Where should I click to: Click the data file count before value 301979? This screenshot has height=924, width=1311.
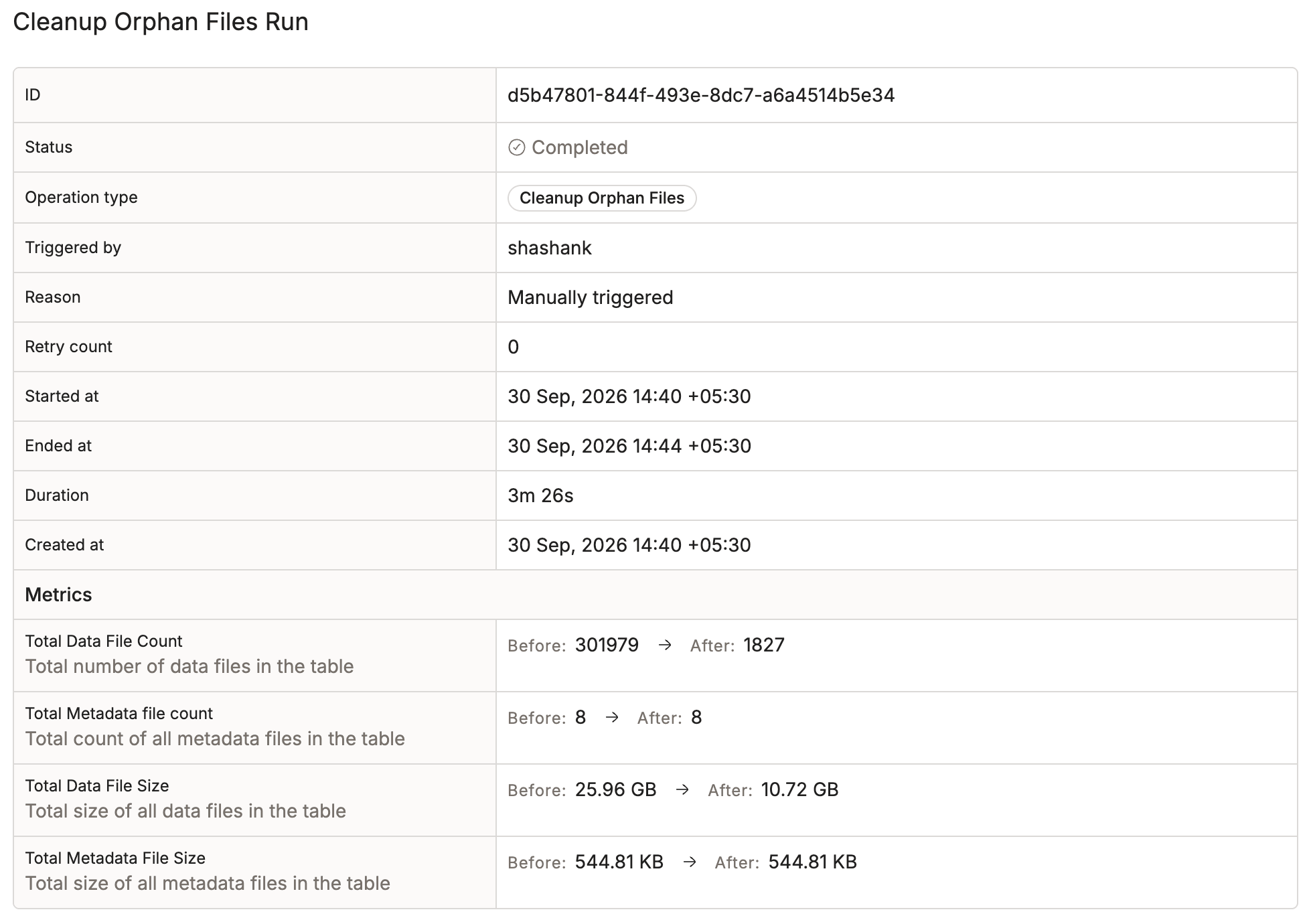coord(607,645)
